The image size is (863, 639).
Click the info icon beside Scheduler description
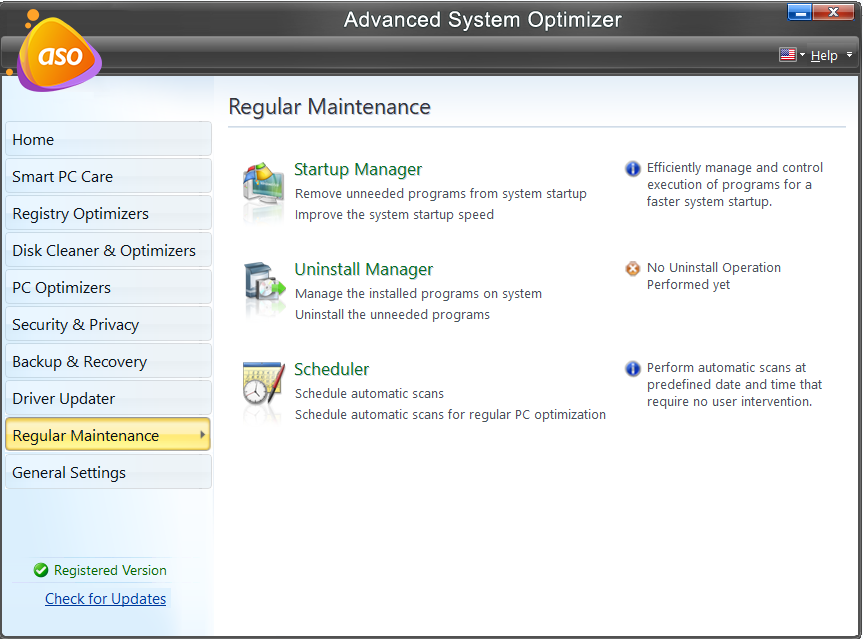pos(632,368)
